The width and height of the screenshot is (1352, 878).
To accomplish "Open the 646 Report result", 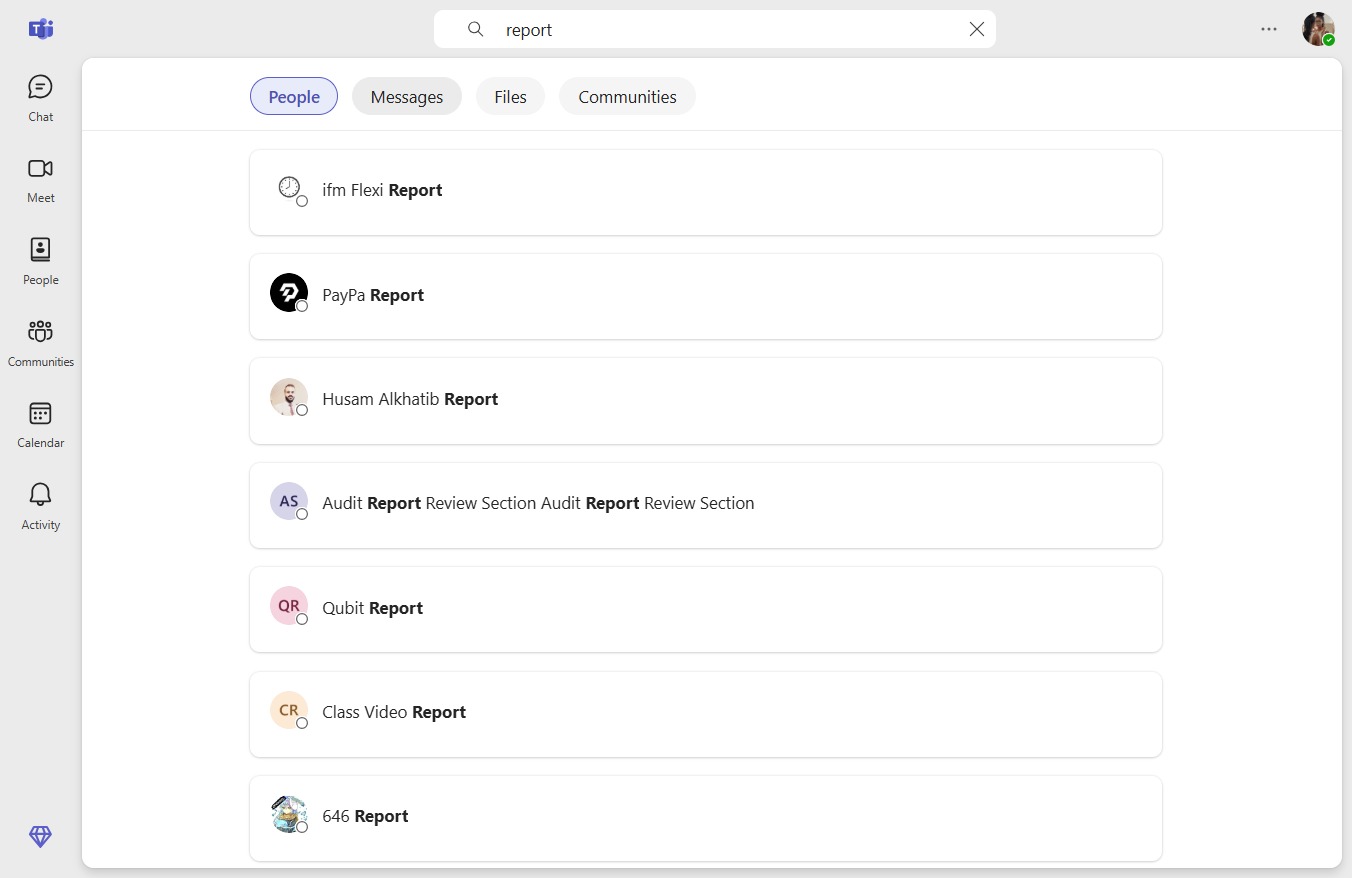I will point(706,818).
